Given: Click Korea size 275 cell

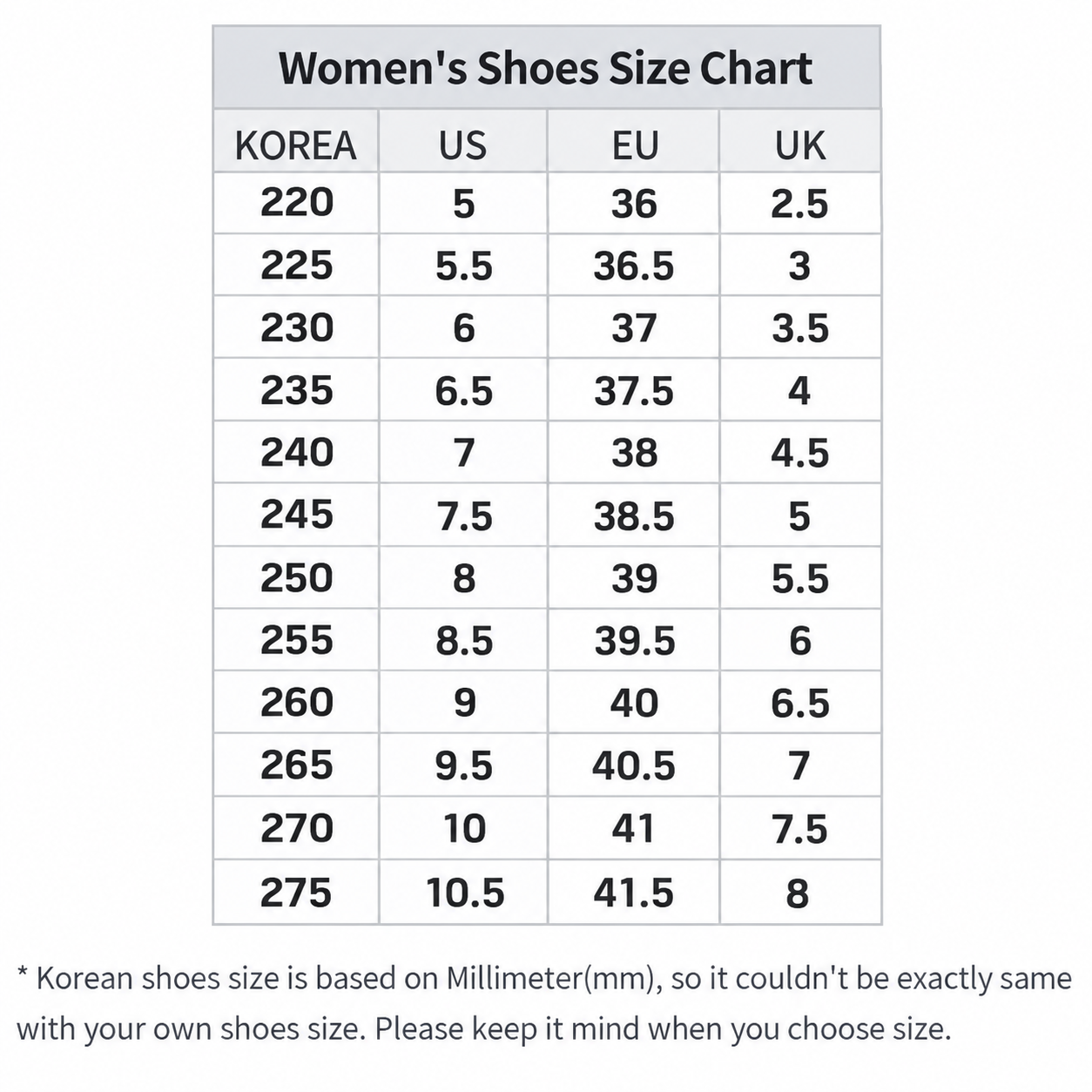Looking at the screenshot, I should [x=296, y=893].
